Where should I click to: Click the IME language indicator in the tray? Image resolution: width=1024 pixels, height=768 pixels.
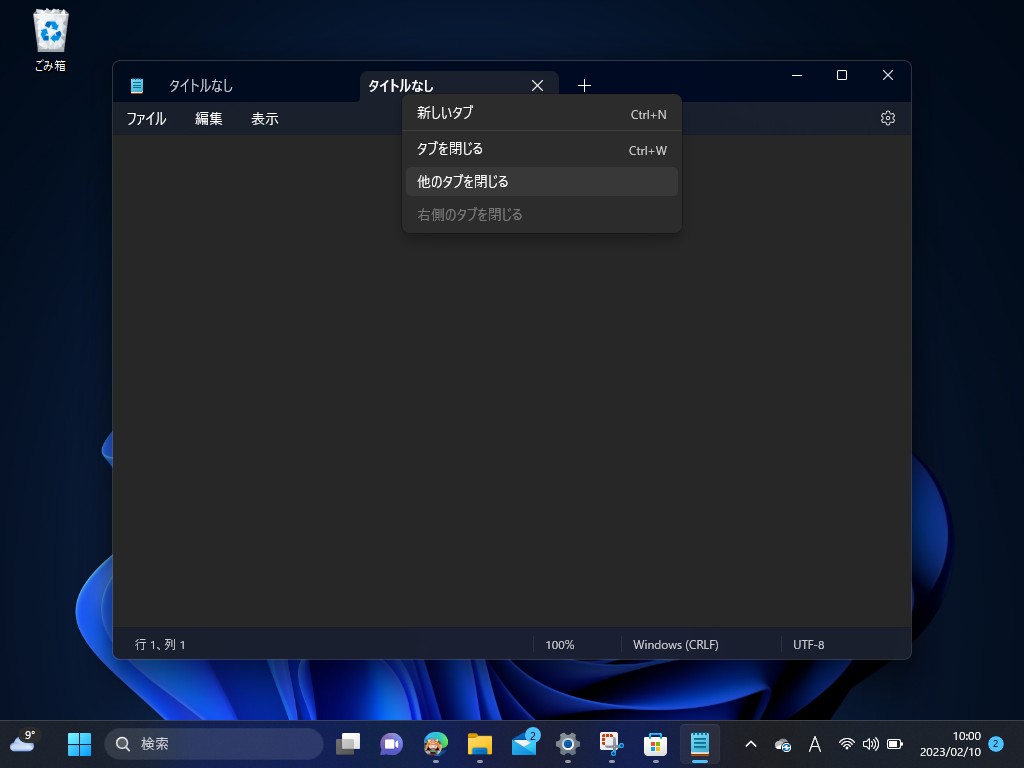(815, 744)
